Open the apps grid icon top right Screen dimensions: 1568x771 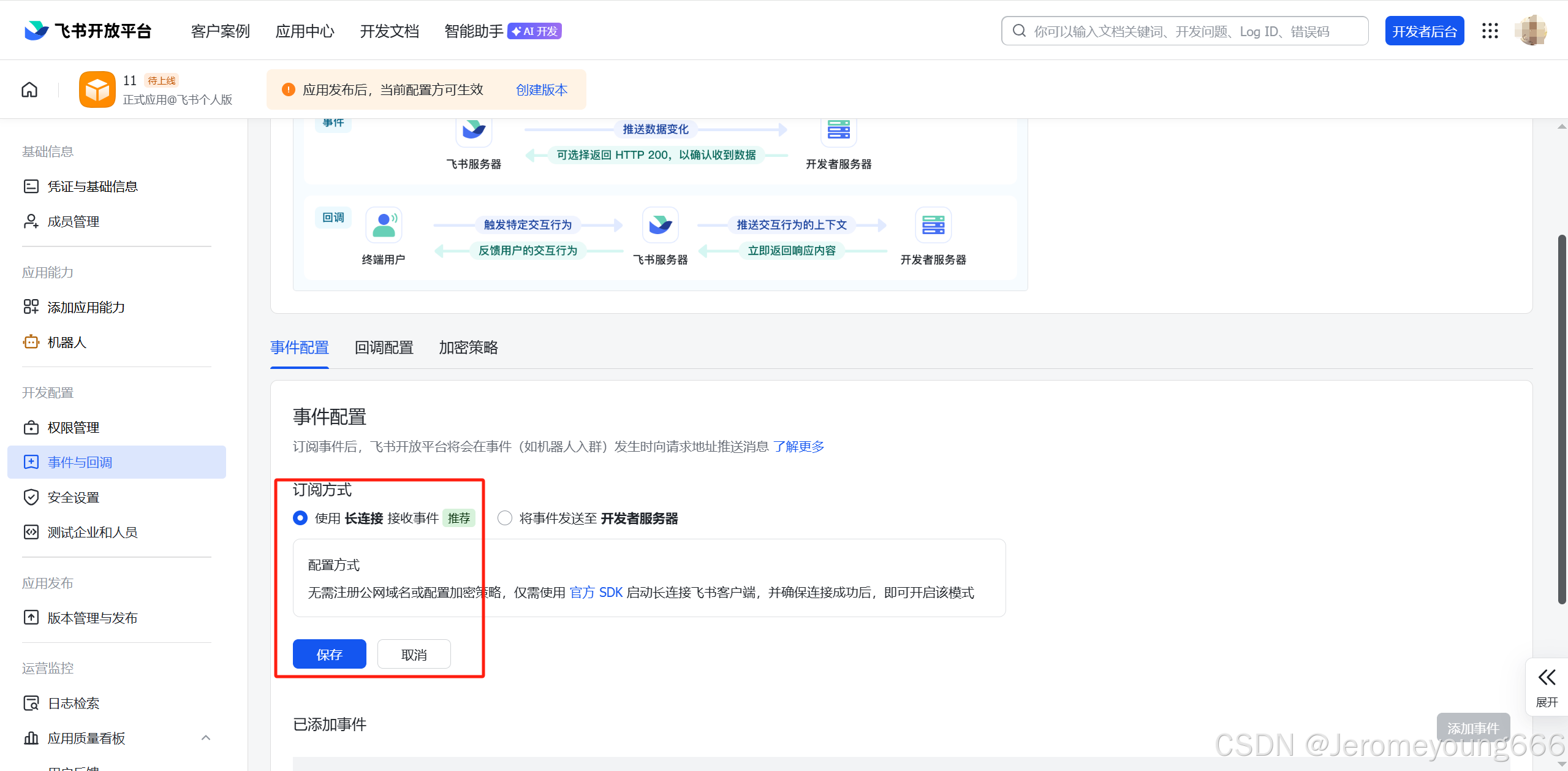coord(1490,30)
